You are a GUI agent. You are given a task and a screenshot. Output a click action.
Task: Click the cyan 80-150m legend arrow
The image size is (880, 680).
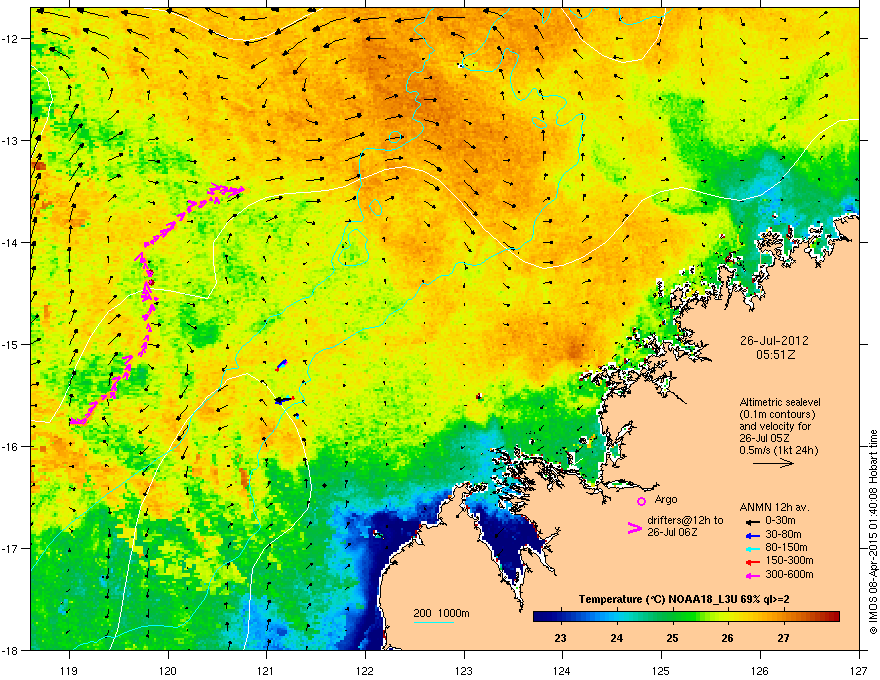pyautogui.click(x=752, y=548)
